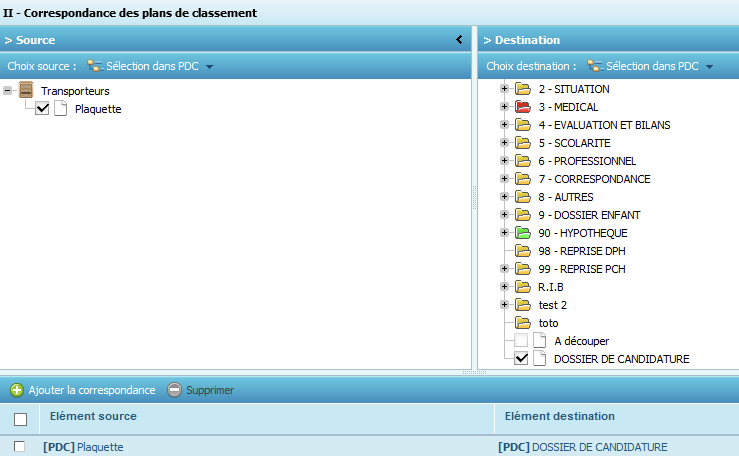Click the Plaquette link in the source column
Screen dimensions: 739x462
100,447
